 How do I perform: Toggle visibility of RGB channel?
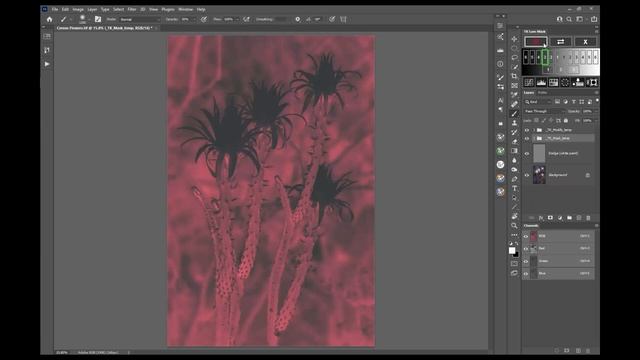pyautogui.click(x=526, y=236)
